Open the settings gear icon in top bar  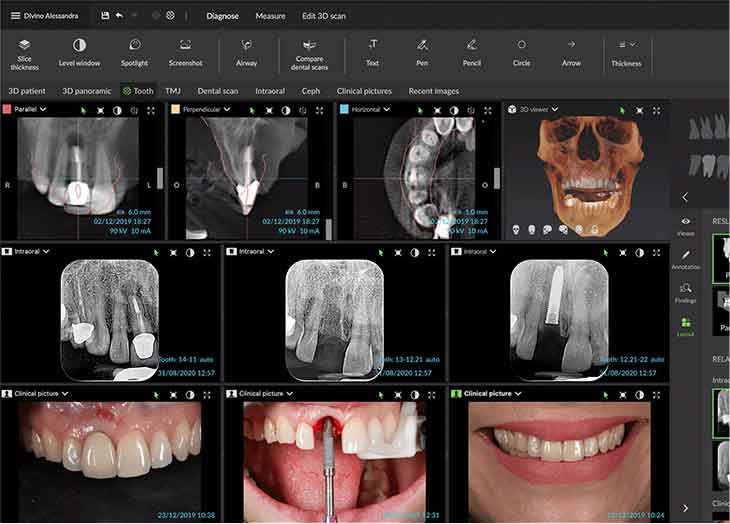[x=170, y=15]
